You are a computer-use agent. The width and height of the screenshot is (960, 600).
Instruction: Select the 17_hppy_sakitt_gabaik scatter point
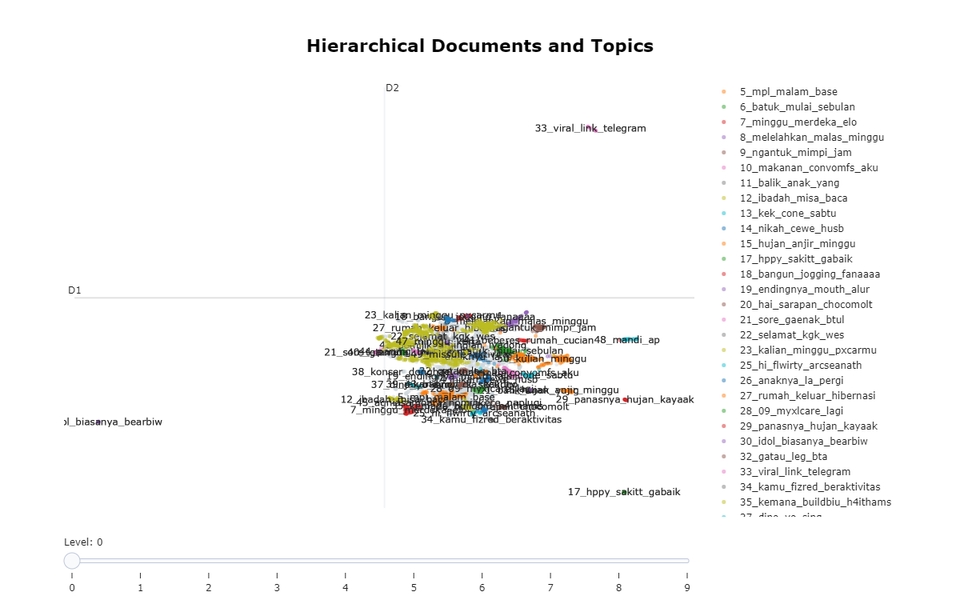pos(623,492)
